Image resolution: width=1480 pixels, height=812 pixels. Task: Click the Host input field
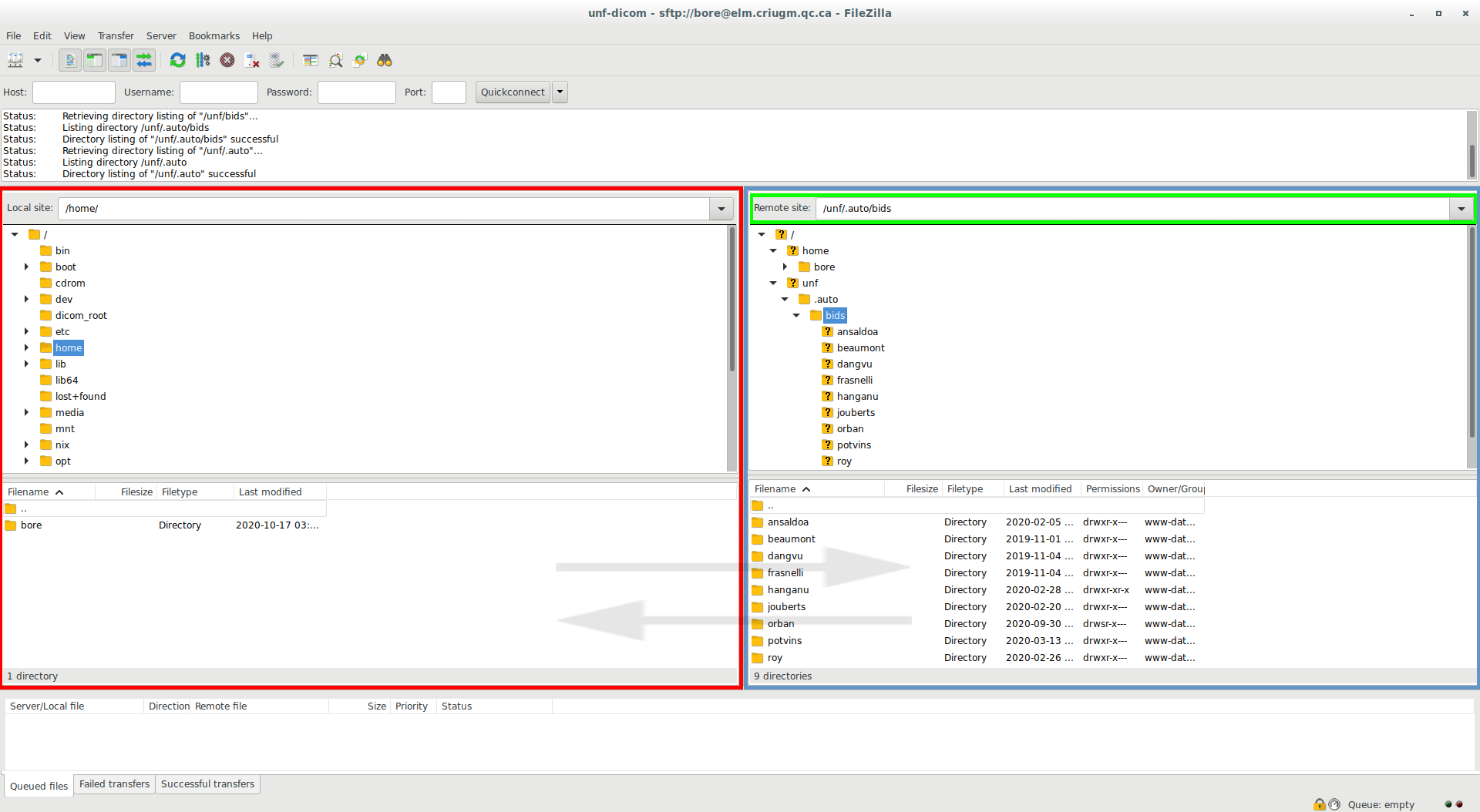pos(74,92)
